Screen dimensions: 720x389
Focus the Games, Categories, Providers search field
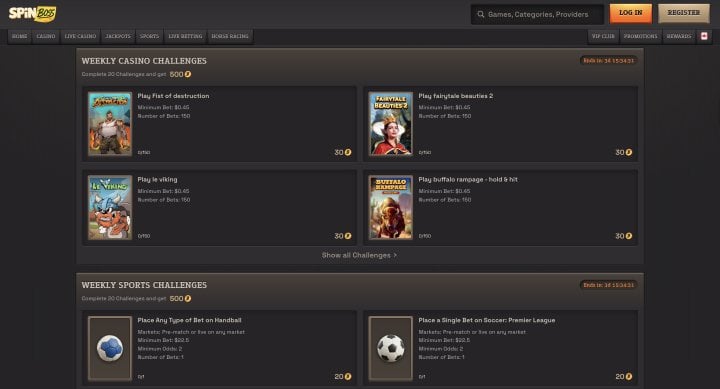tap(537, 14)
